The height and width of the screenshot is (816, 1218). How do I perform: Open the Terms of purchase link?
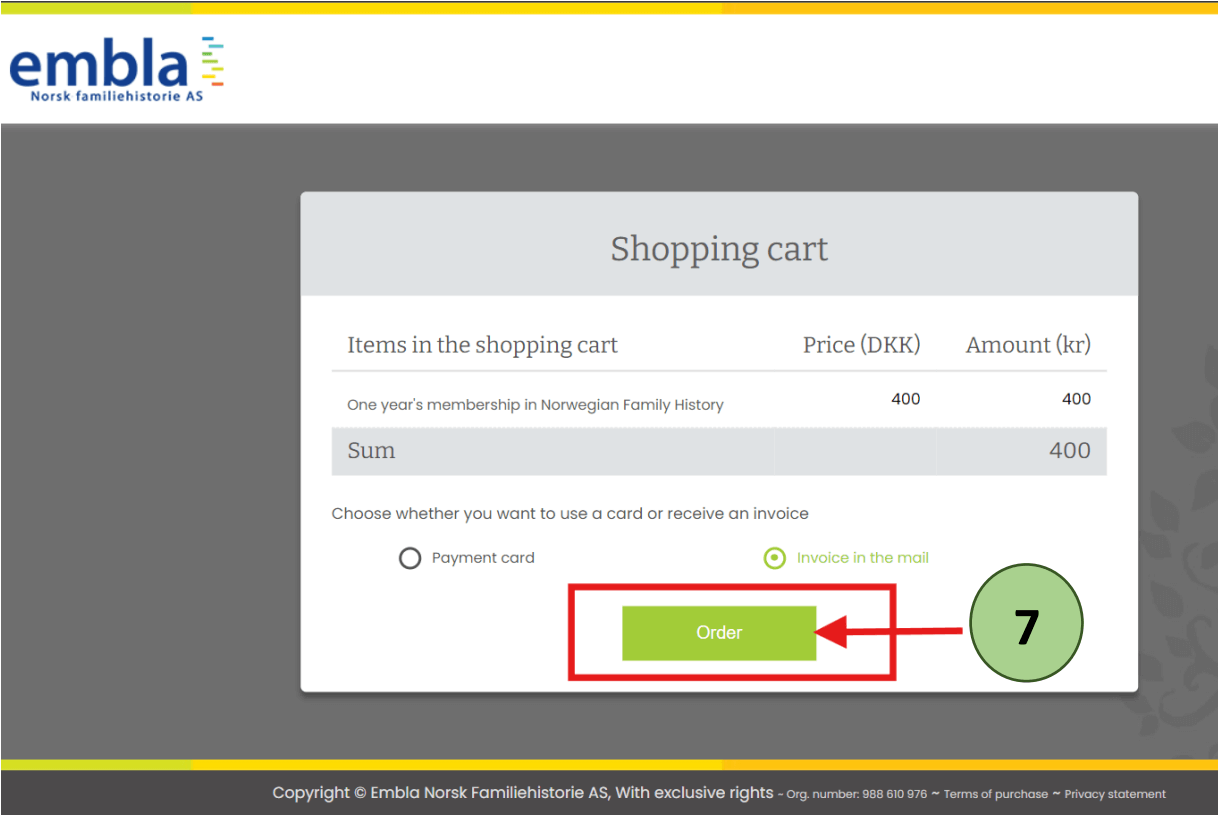click(x=995, y=794)
